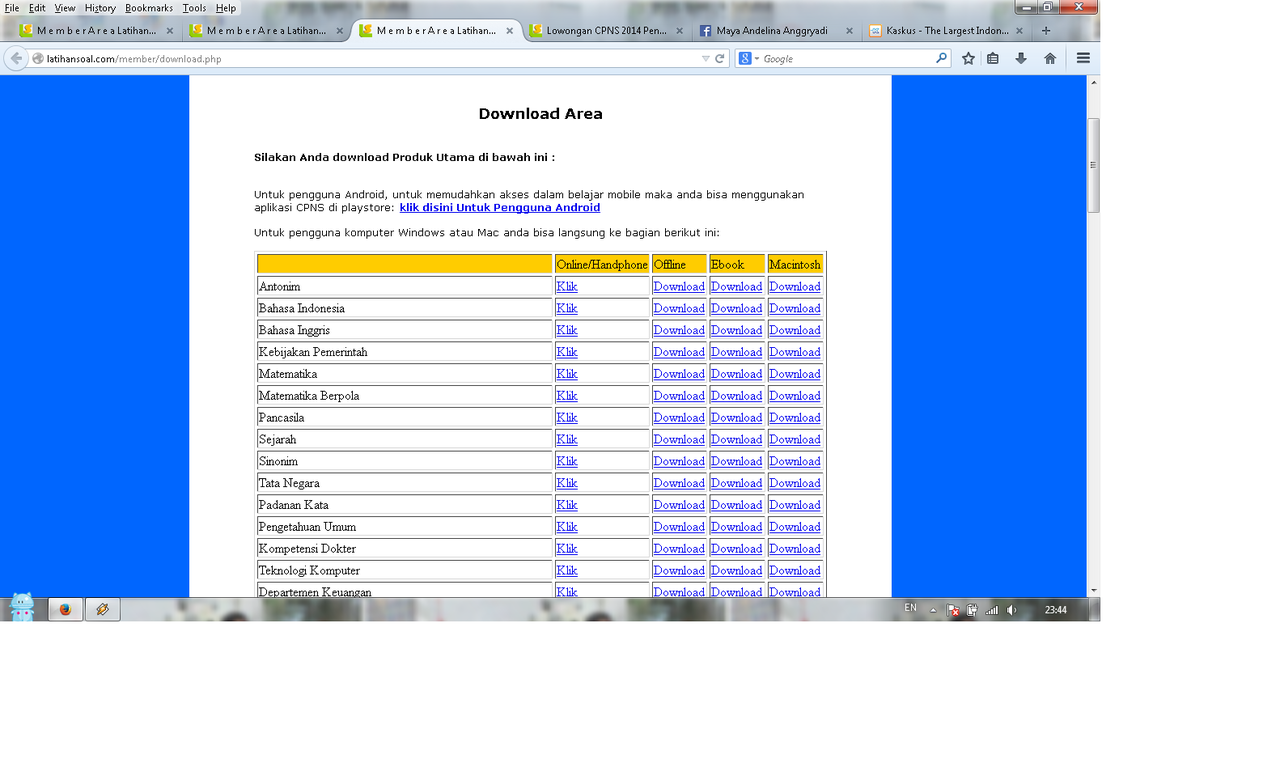This screenshot has height=780, width=1280.
Task: Reload the page using refresh icon
Action: click(719, 59)
